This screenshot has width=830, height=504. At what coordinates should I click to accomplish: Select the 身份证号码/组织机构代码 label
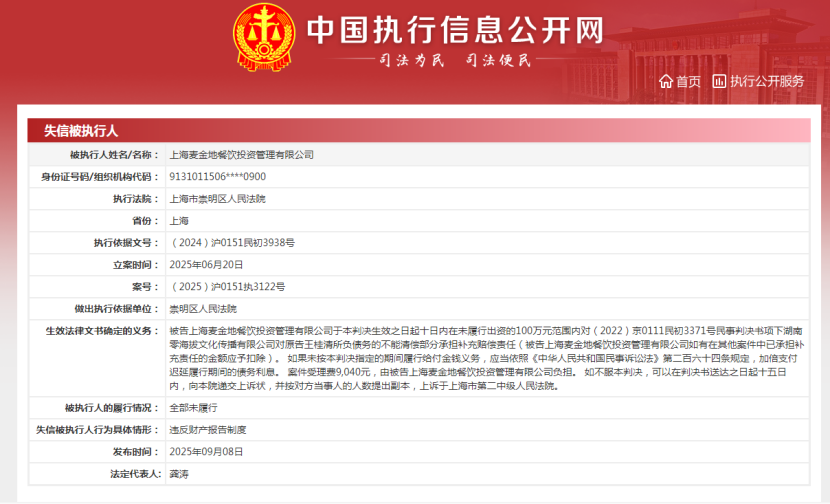100,177
